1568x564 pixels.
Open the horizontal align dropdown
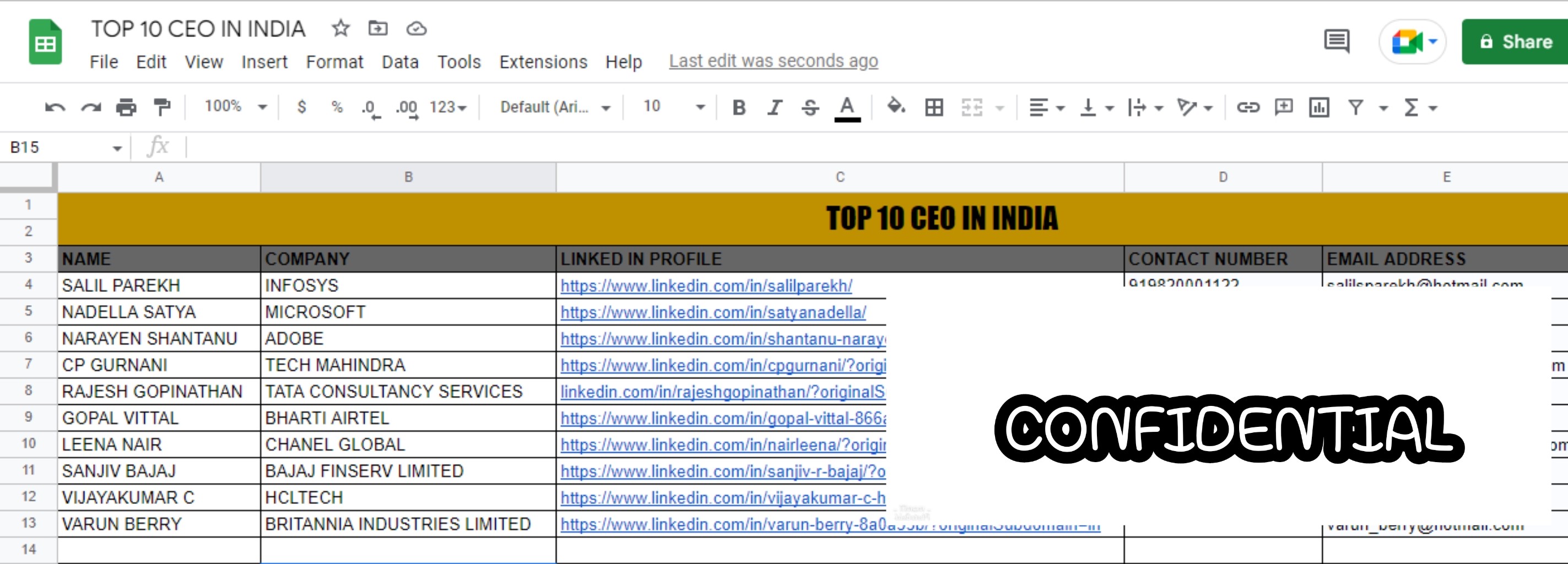(x=1046, y=108)
